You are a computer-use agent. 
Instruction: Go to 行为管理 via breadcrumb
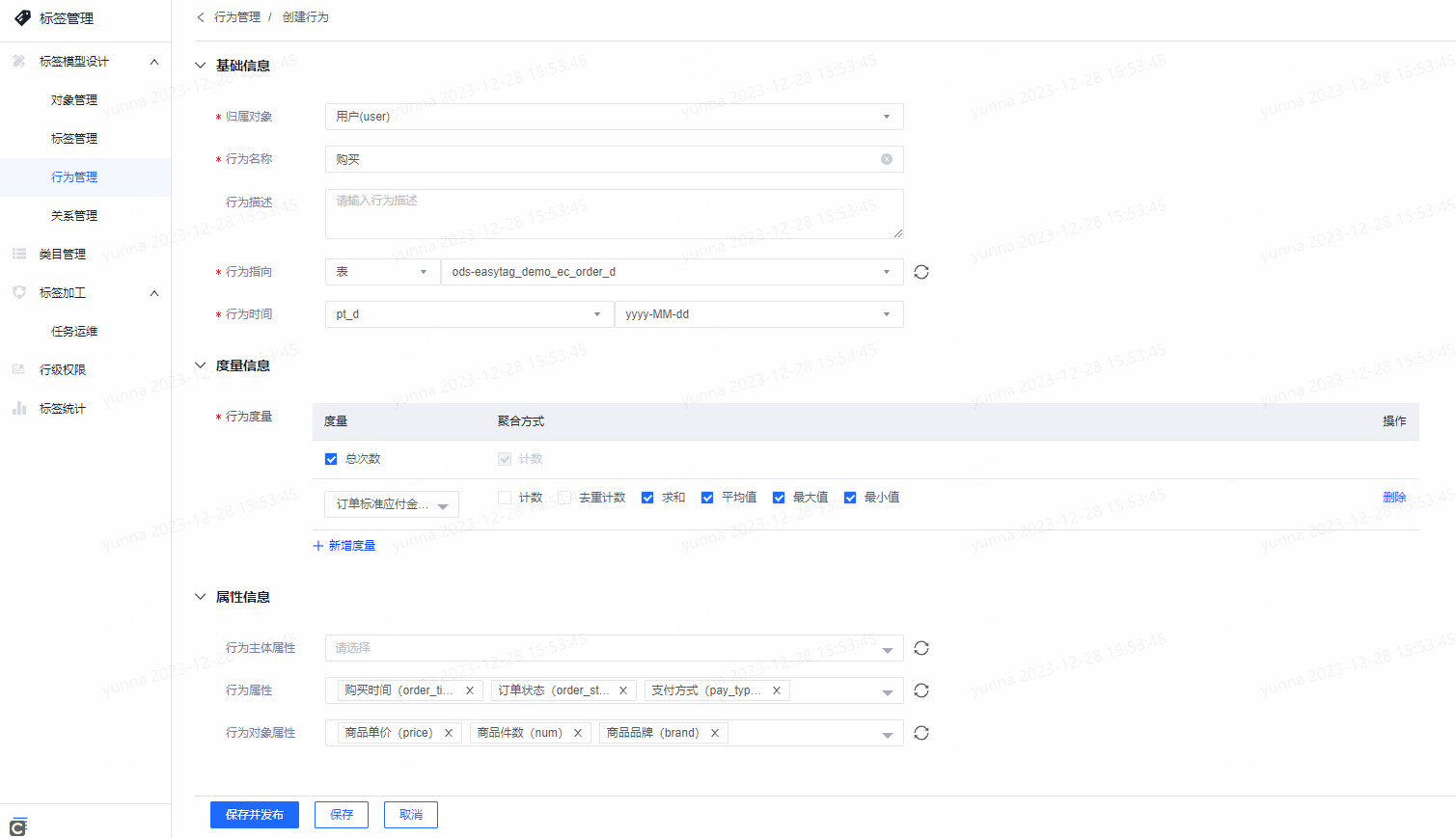[x=237, y=17]
